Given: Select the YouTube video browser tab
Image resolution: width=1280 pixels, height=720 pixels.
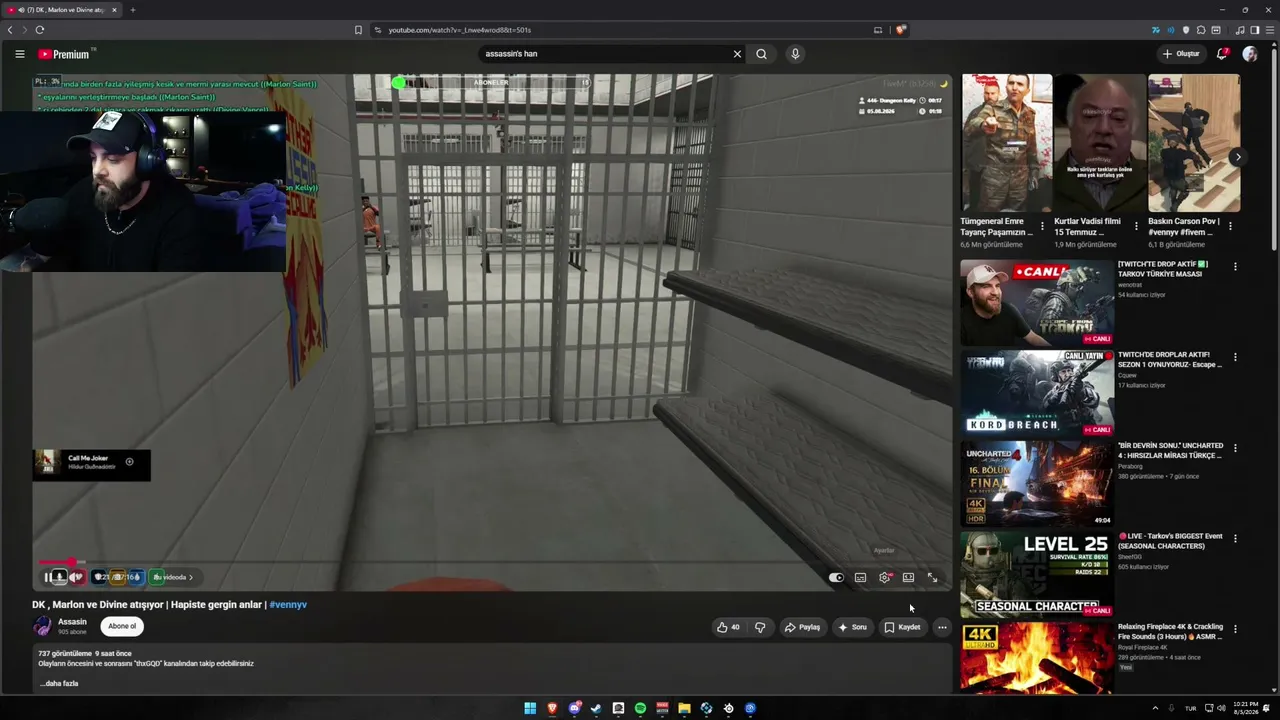Looking at the screenshot, I should coord(62,10).
